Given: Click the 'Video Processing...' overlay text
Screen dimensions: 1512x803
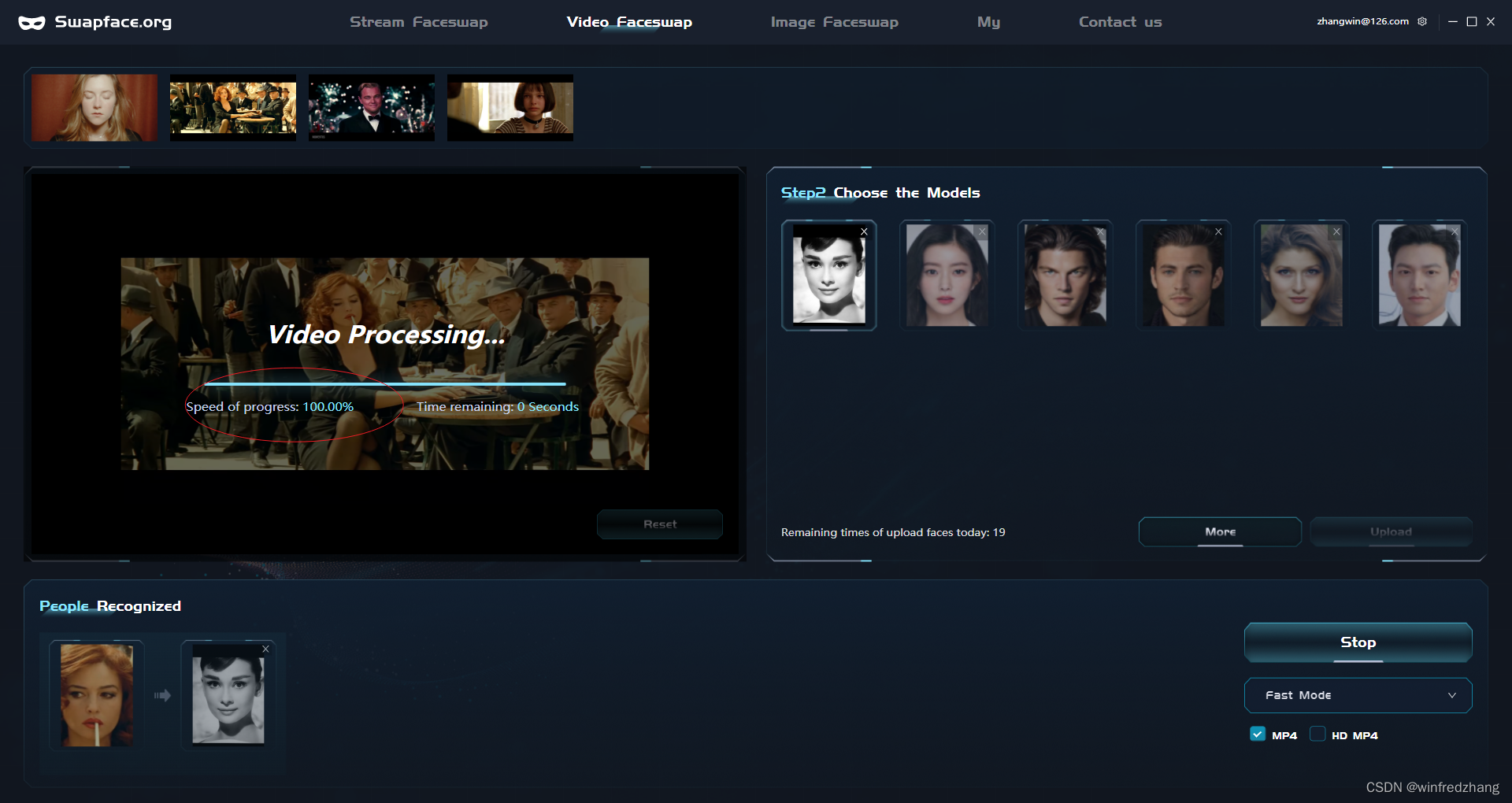Looking at the screenshot, I should point(386,335).
